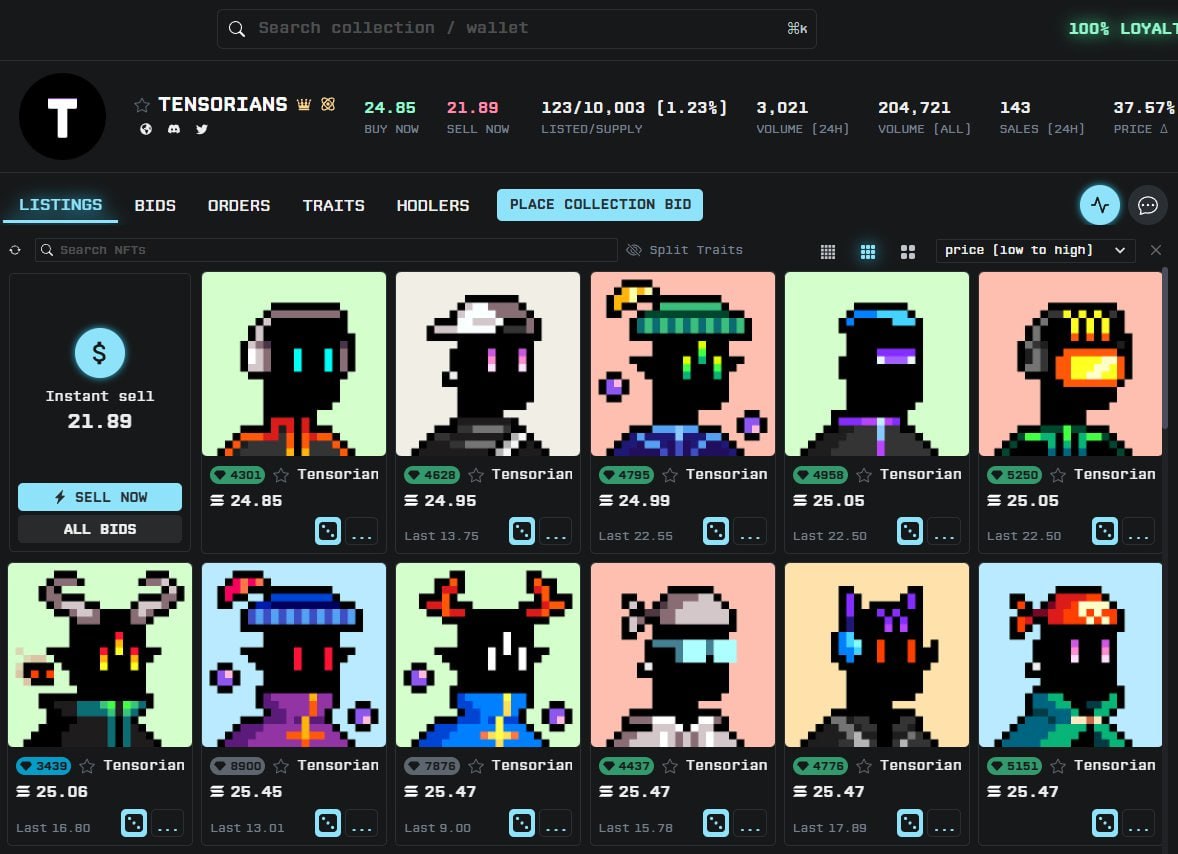Refresh listings with the reload icon
This screenshot has width=1178, height=854.
pyautogui.click(x=15, y=250)
